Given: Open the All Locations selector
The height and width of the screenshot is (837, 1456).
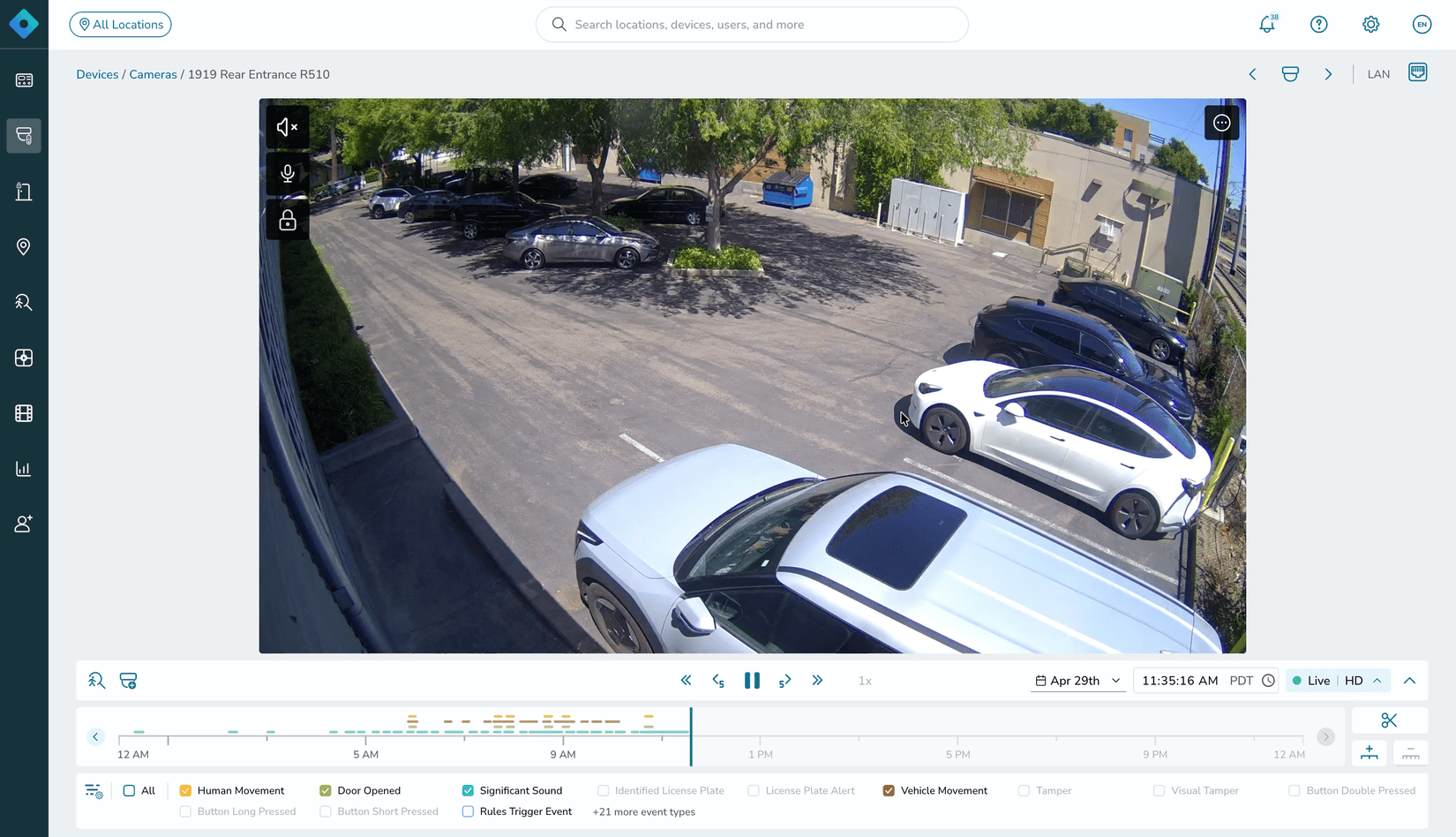Looking at the screenshot, I should pyautogui.click(x=120, y=25).
